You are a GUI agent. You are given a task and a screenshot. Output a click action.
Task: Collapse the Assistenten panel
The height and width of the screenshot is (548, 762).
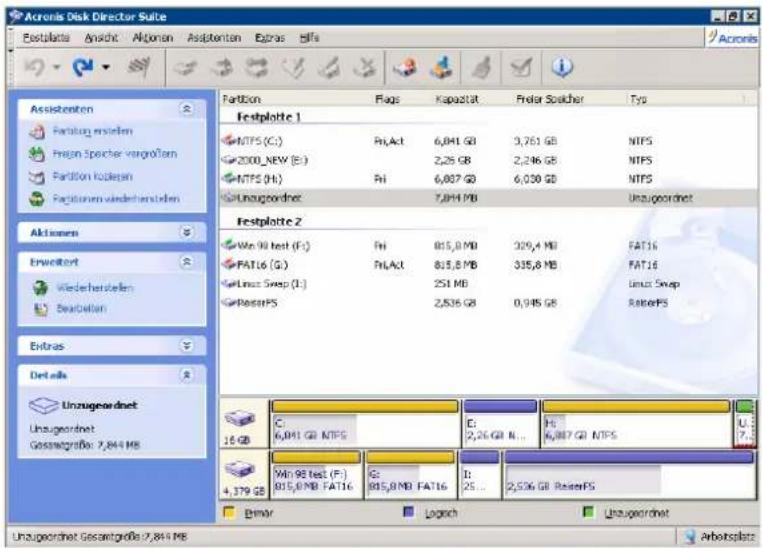(187, 109)
